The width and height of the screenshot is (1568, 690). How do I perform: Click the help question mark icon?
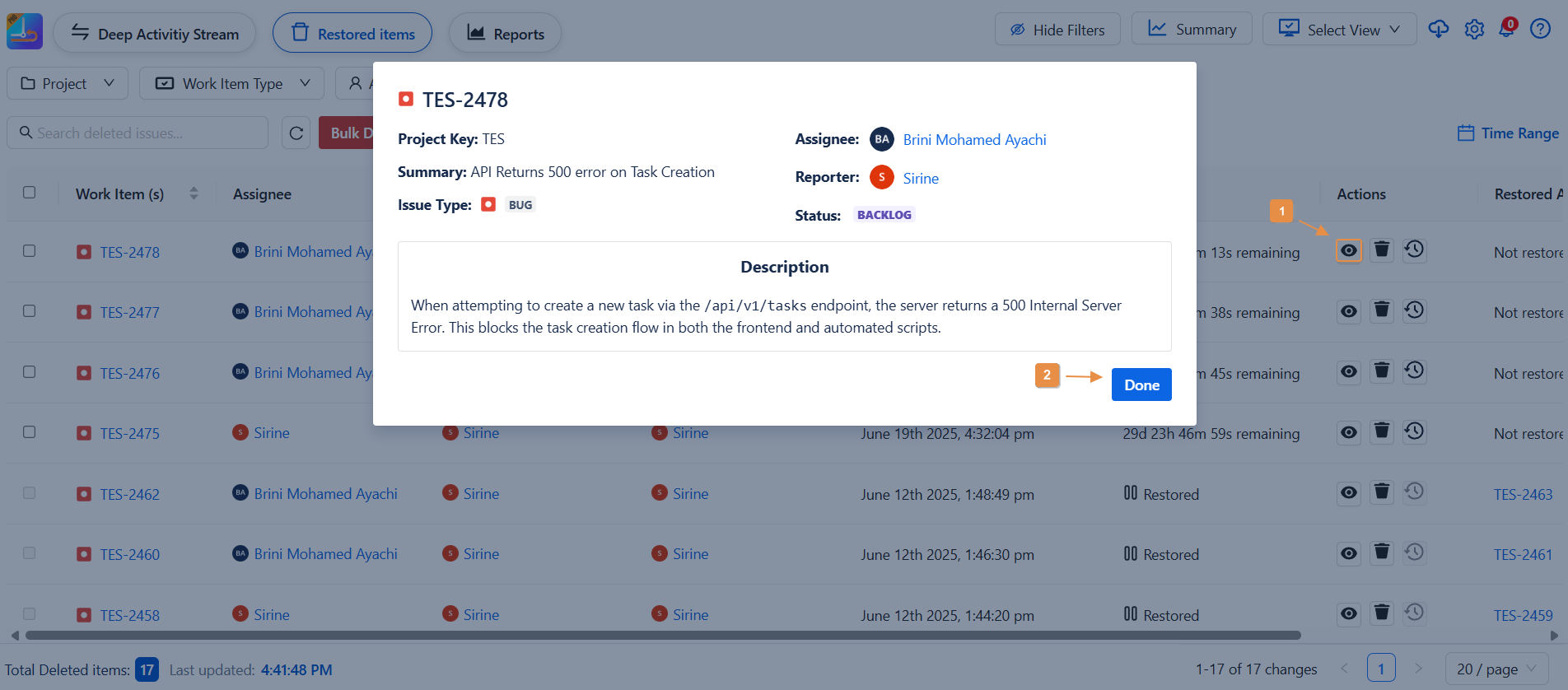coord(1539,30)
